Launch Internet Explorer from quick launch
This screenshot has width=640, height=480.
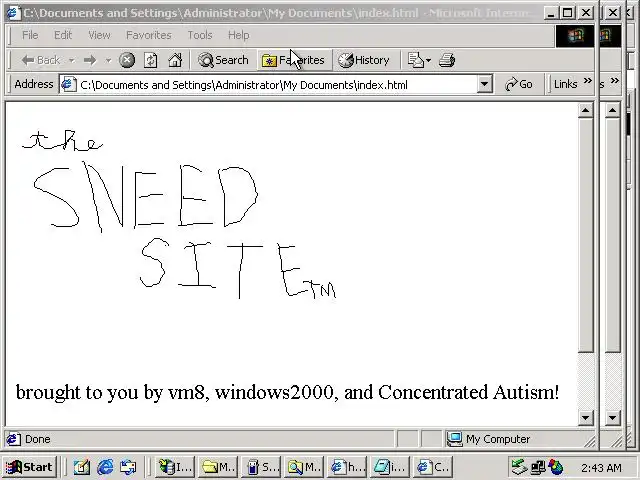pyautogui.click(x=105, y=467)
